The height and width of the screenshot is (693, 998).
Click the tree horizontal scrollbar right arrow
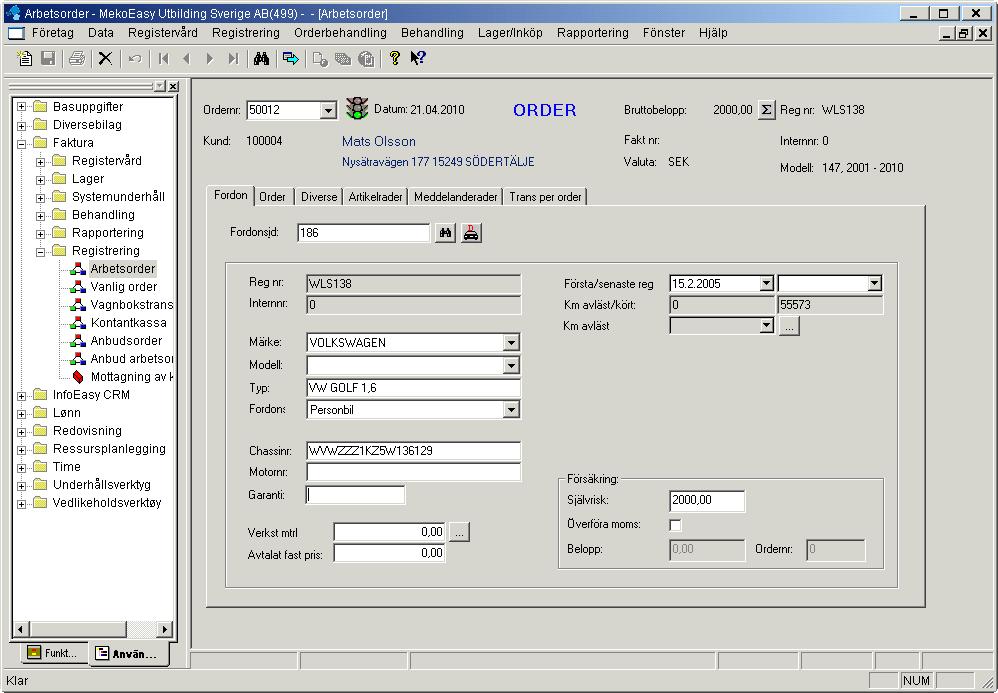[x=165, y=629]
